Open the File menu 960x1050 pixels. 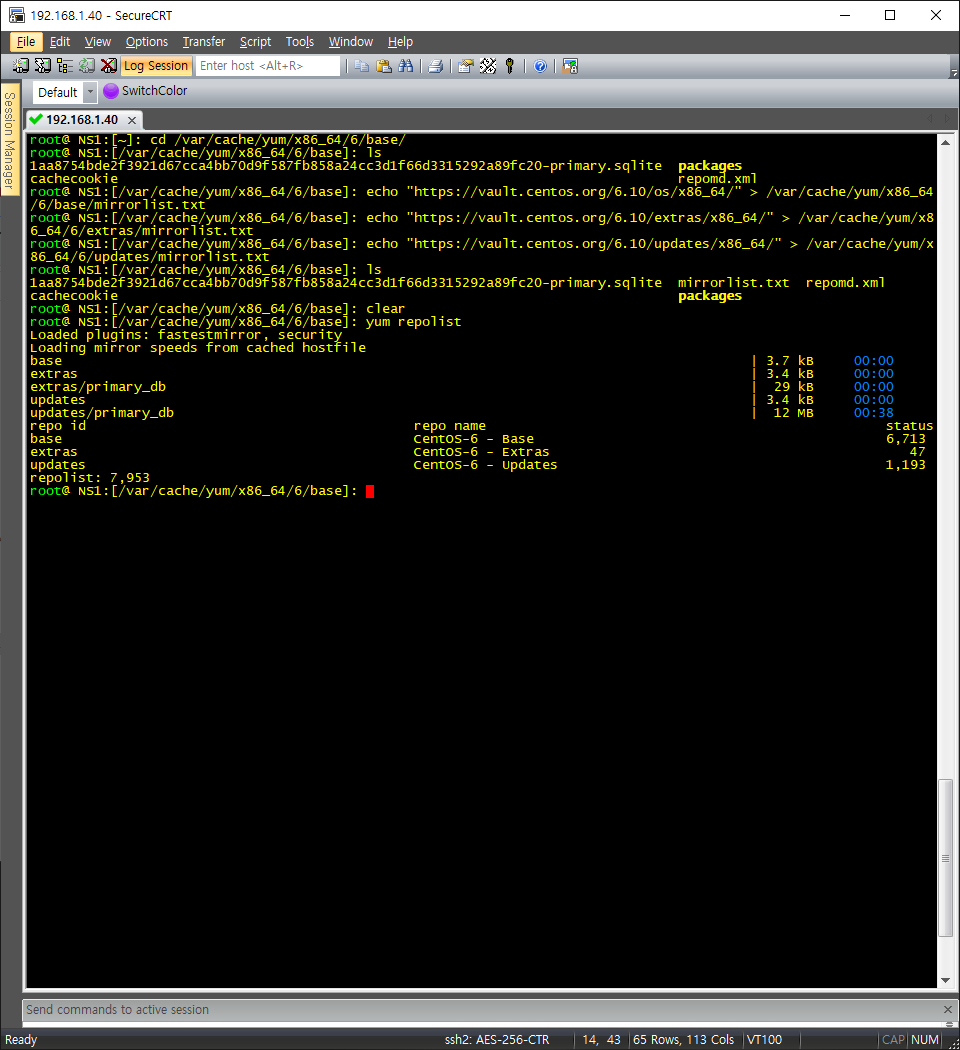click(x=26, y=42)
